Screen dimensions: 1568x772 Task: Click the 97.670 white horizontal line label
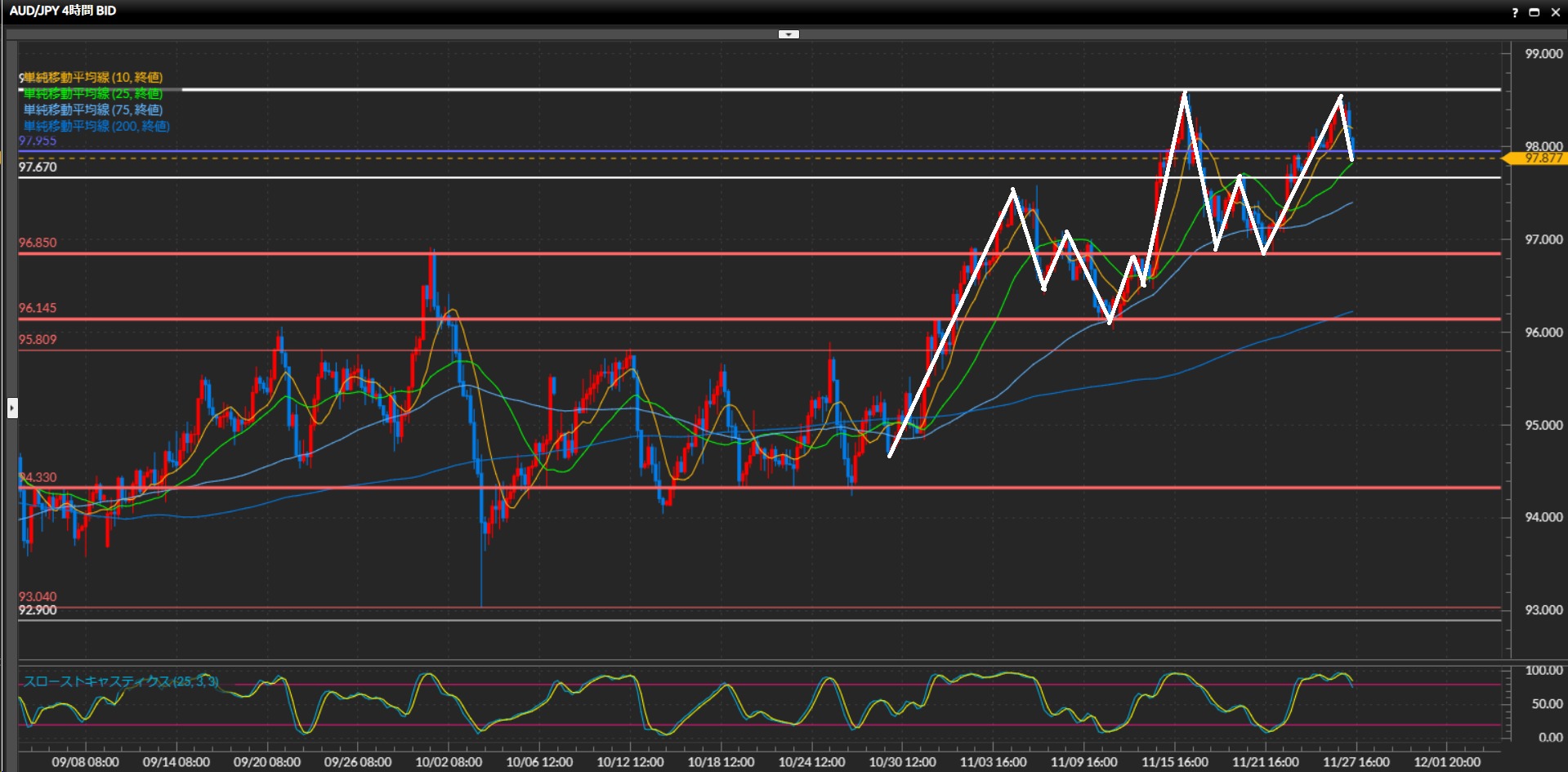click(38, 167)
